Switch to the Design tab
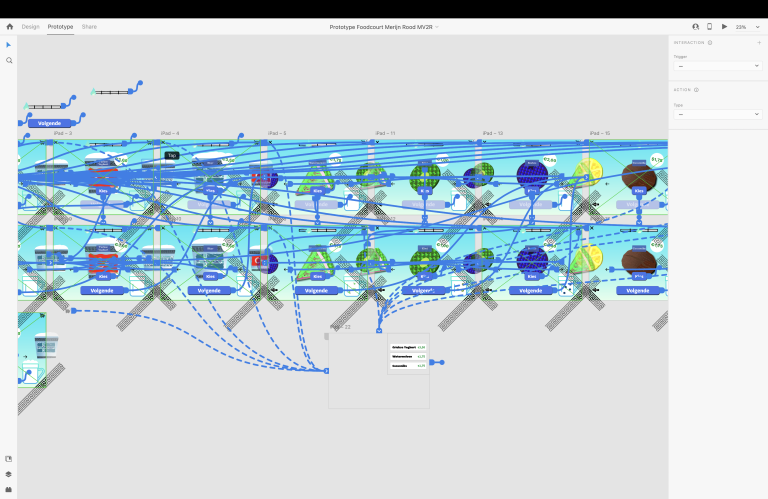The image size is (768, 499). click(31, 27)
